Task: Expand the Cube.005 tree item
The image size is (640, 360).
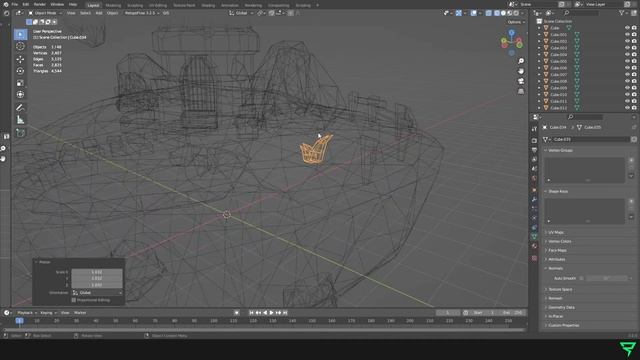Action: [x=539, y=61]
